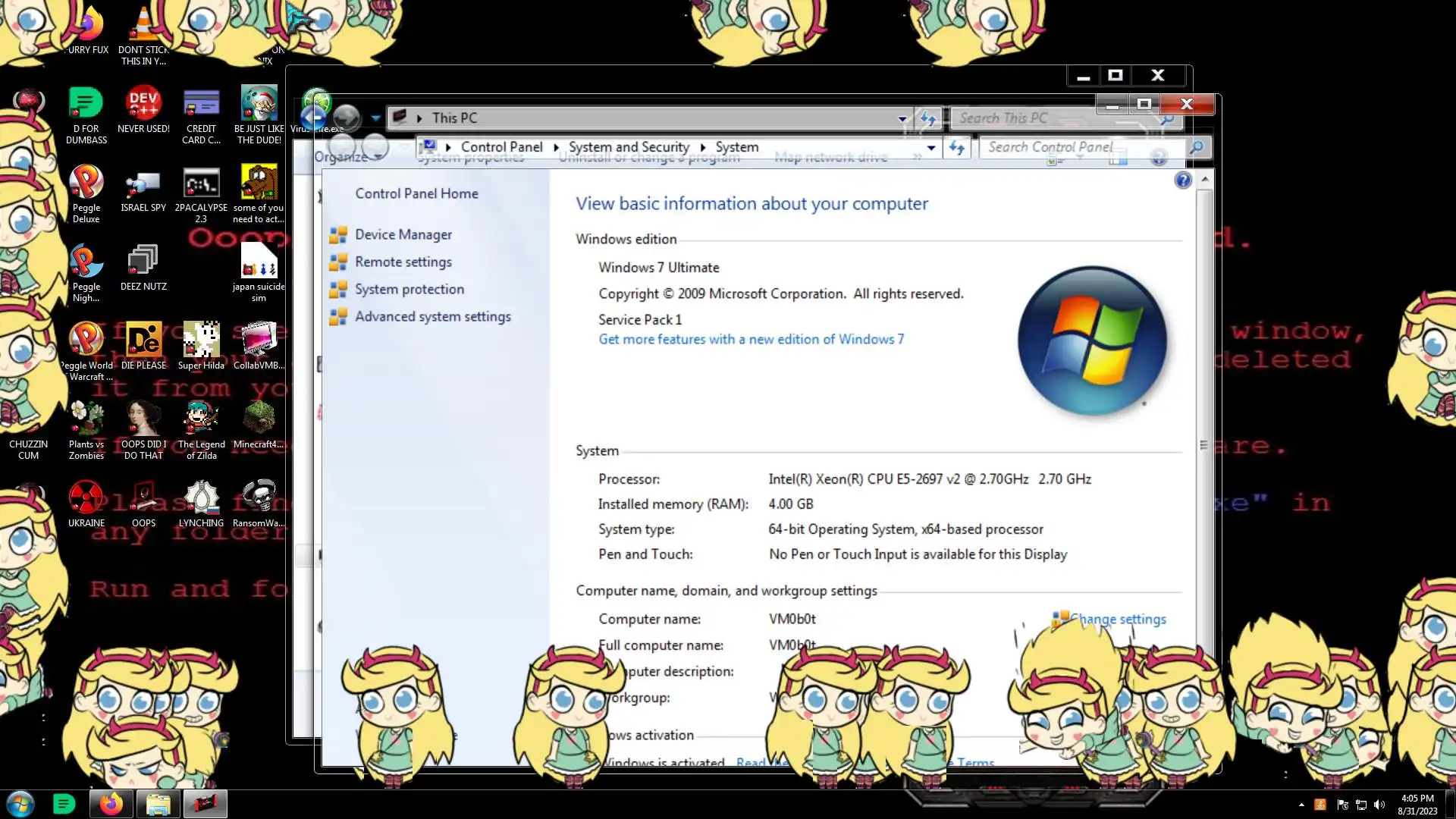Screen dimensions: 1456x819
Task: Click the blue help question mark icon
Action: (x=1182, y=180)
